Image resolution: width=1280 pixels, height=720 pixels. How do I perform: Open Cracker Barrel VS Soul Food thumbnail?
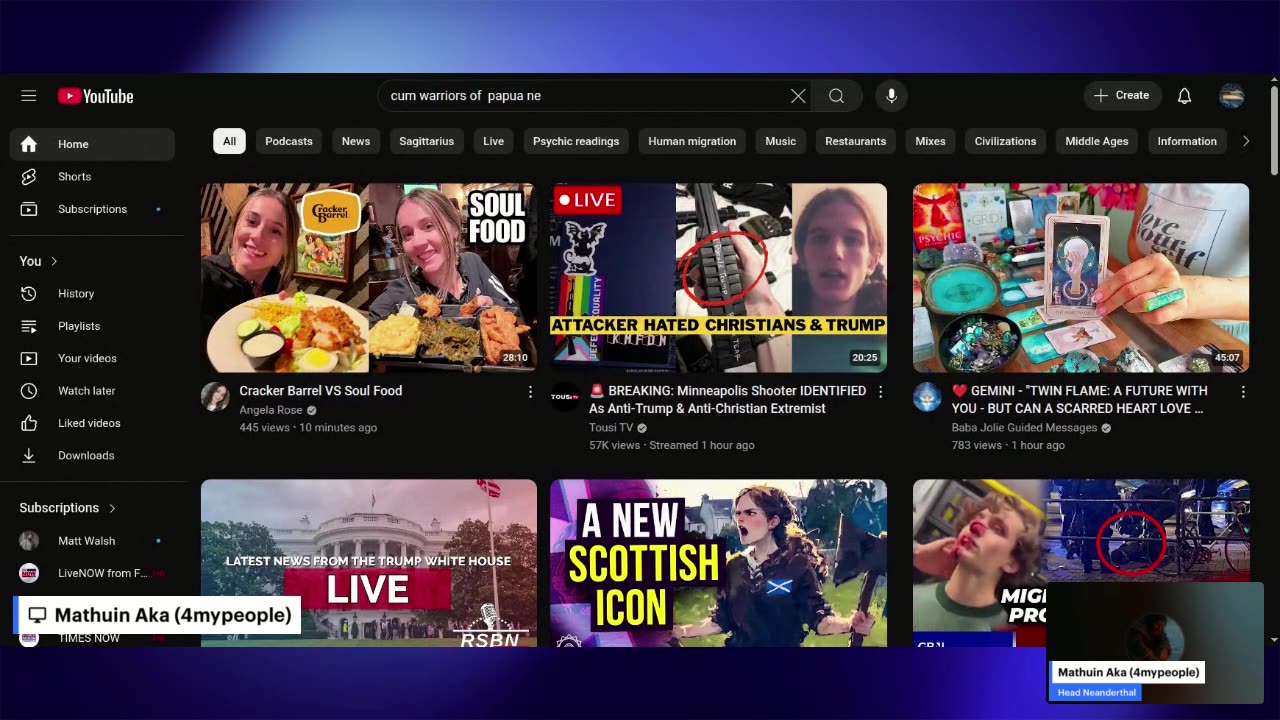pos(369,277)
